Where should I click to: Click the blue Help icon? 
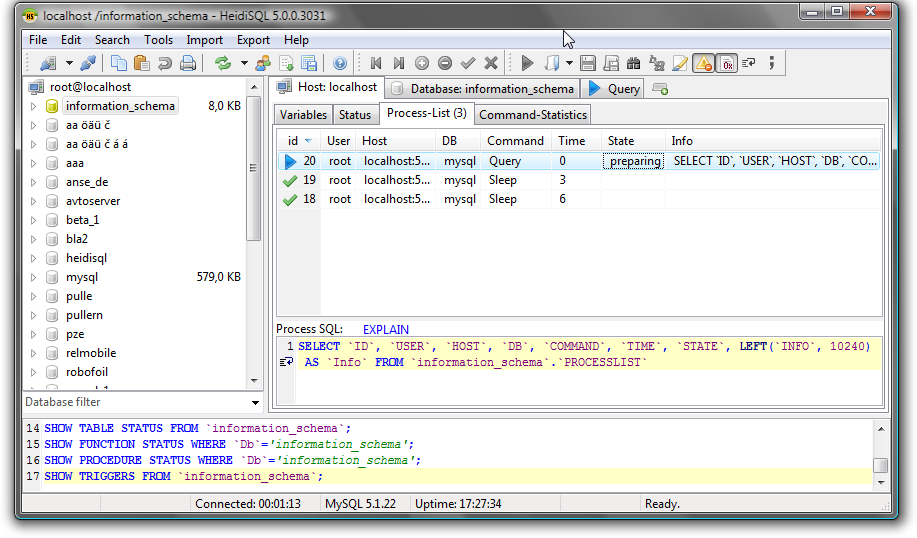(x=340, y=63)
